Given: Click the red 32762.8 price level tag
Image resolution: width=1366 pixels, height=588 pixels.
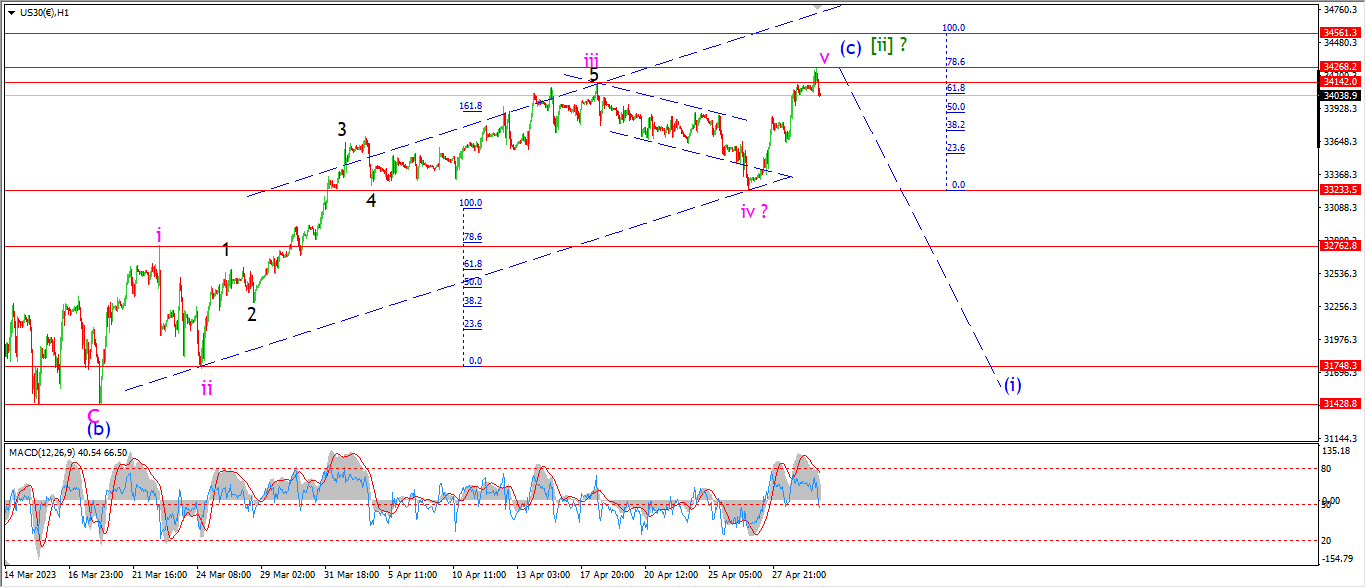Looking at the screenshot, I should (x=1340, y=245).
